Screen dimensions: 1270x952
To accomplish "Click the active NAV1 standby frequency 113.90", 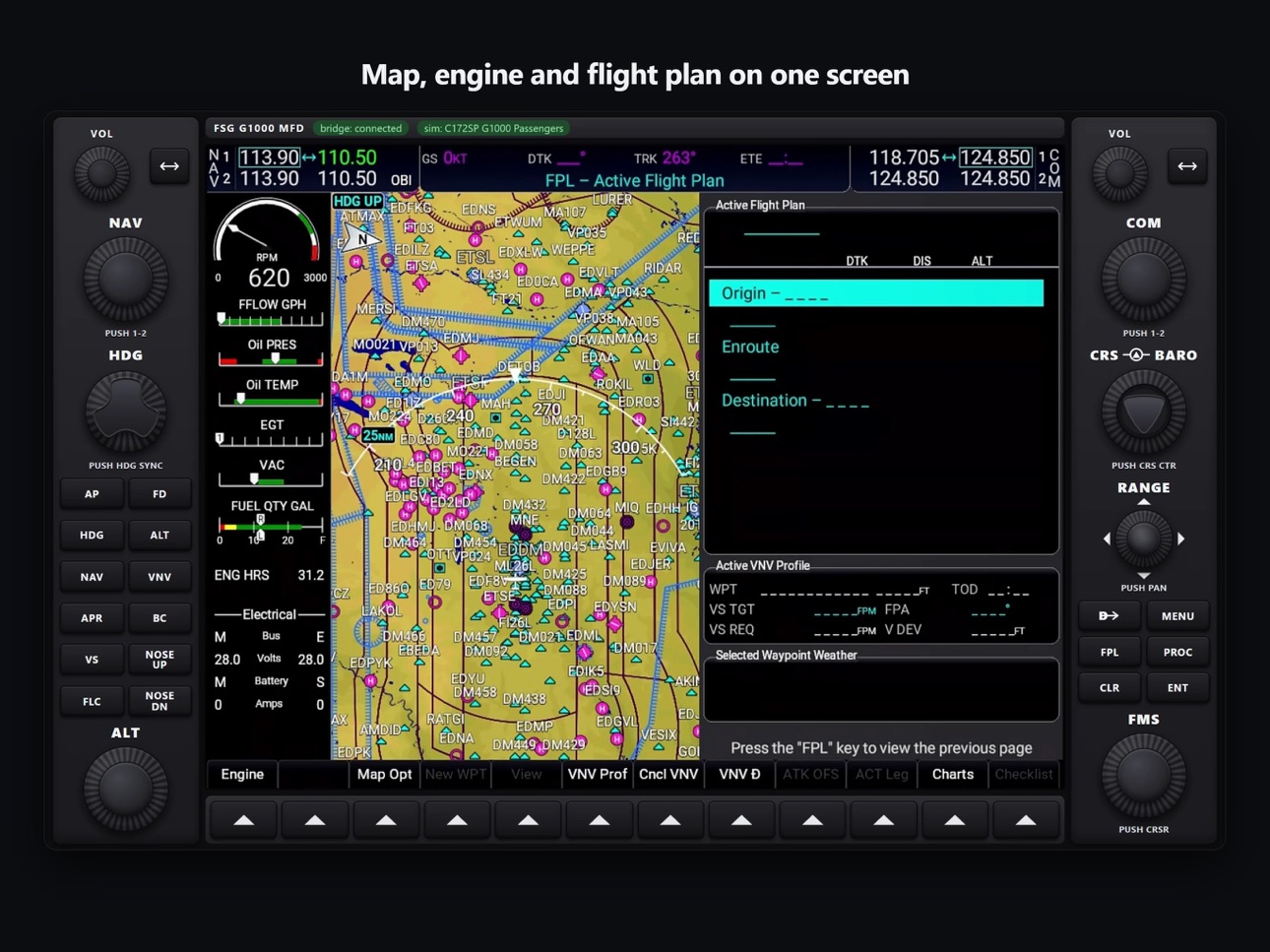I will click(269, 158).
